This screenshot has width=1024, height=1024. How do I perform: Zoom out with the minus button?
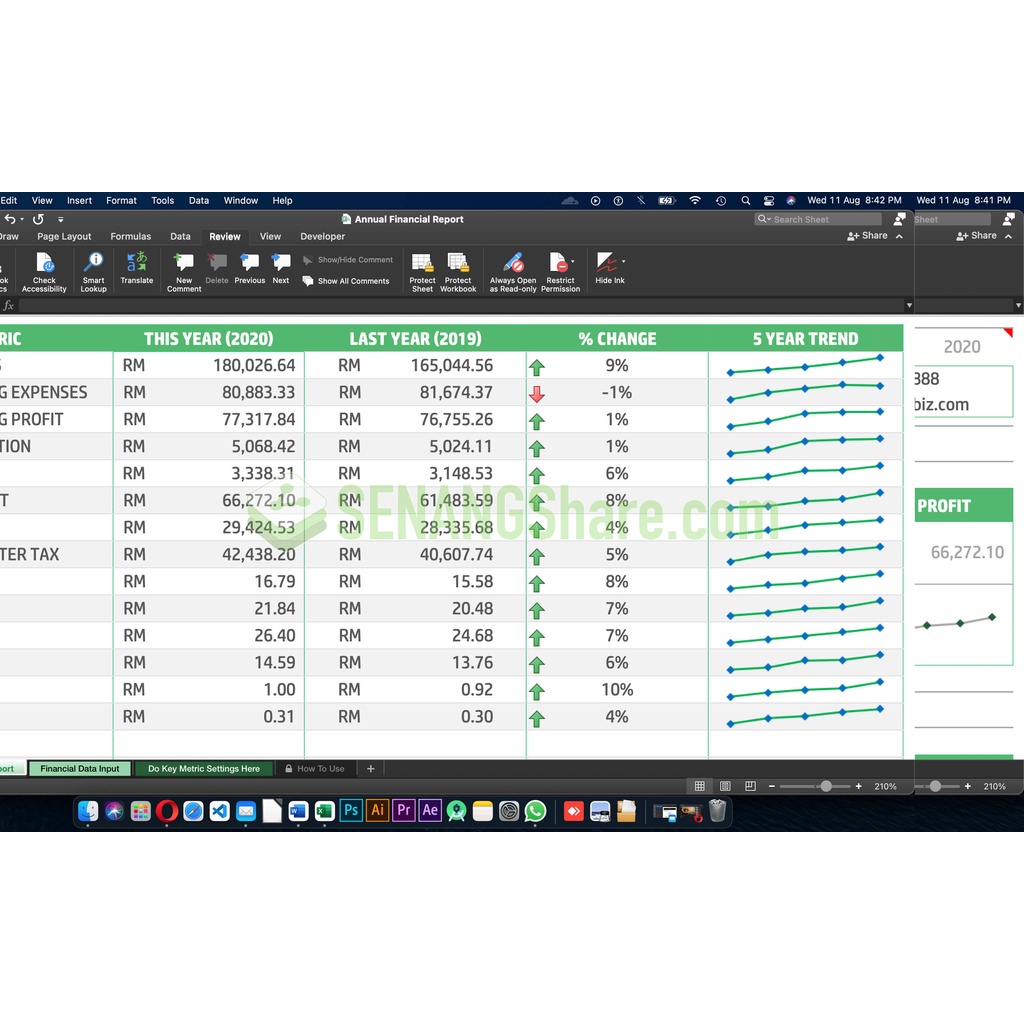pos(771,786)
